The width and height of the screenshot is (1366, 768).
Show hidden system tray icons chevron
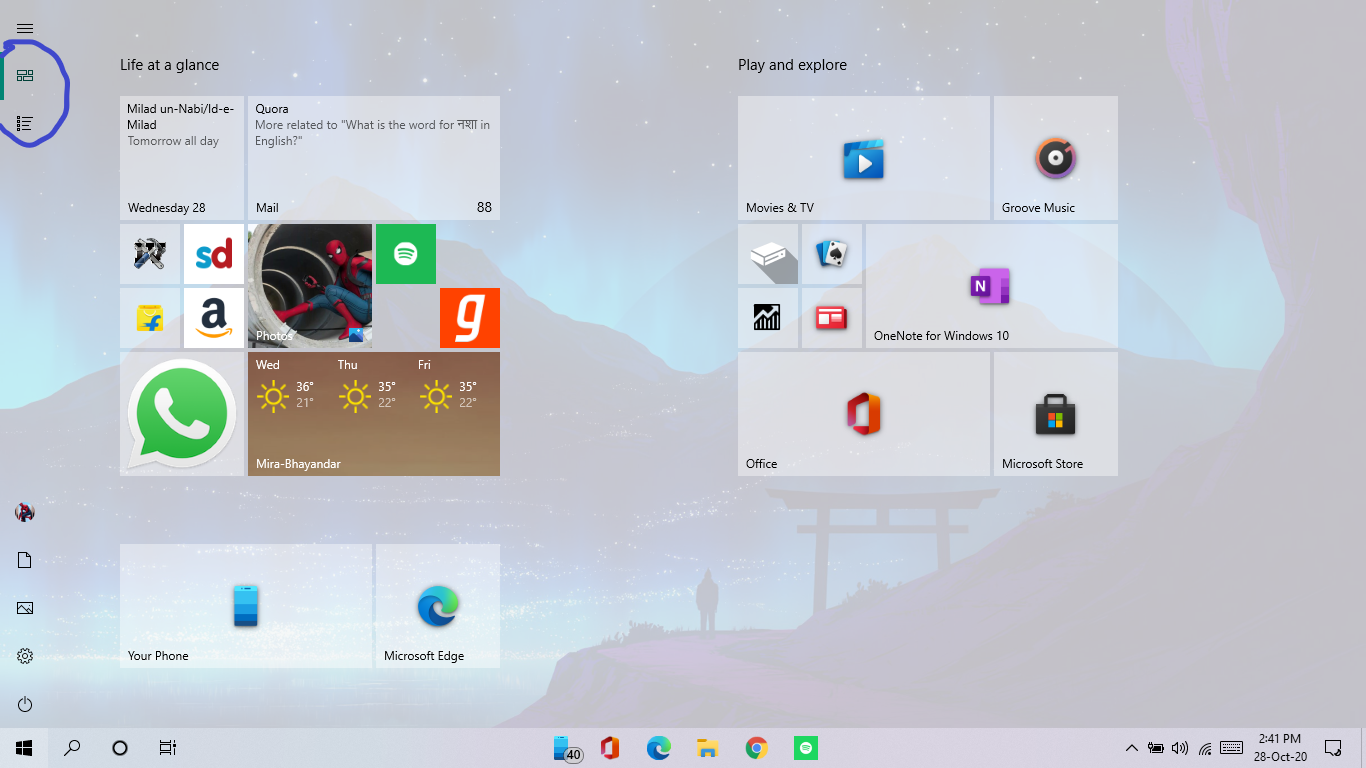click(1132, 748)
